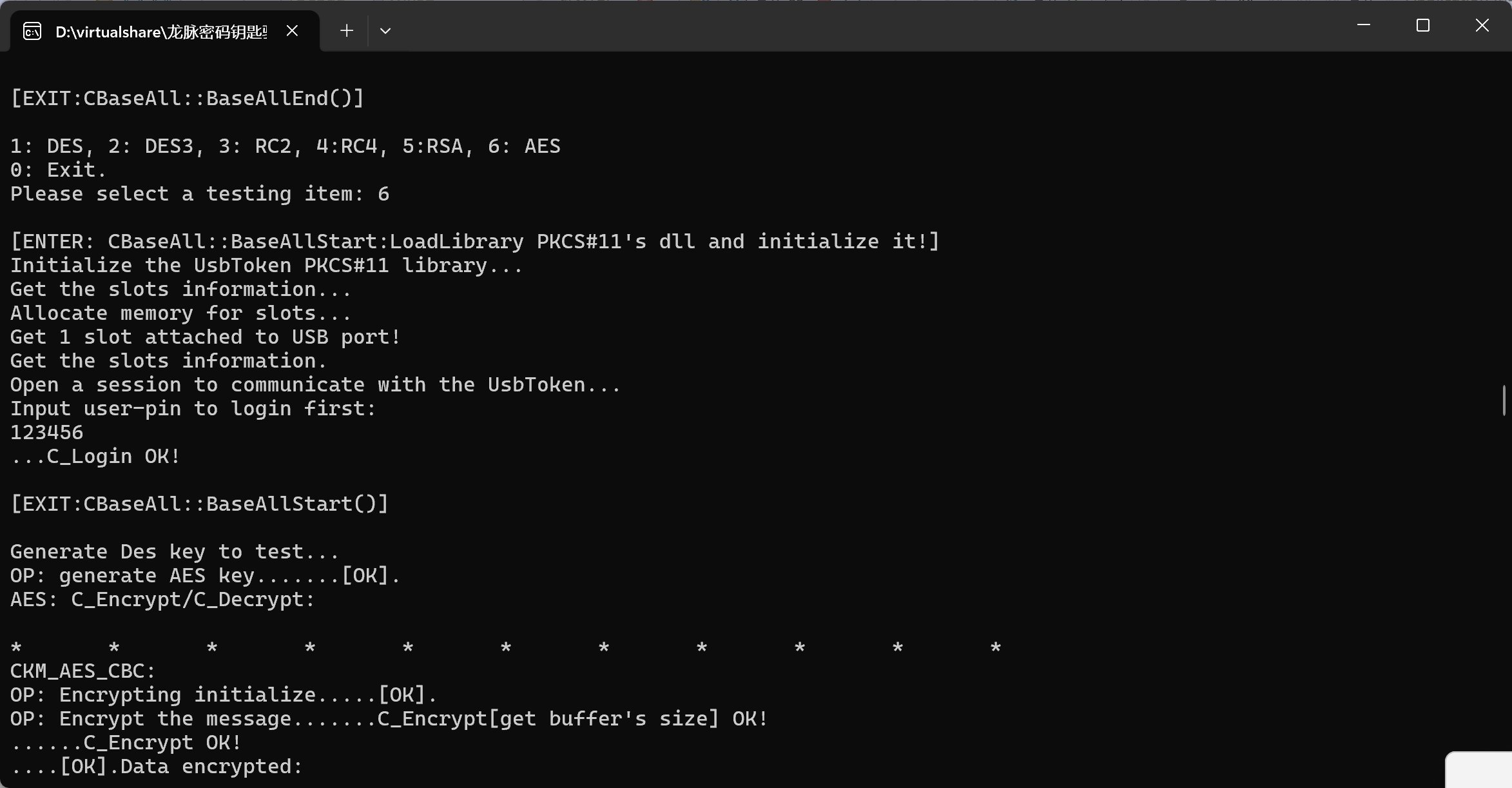Click the DES, DES3, RC2 menu options line
The image size is (1512, 788).
[x=285, y=146]
